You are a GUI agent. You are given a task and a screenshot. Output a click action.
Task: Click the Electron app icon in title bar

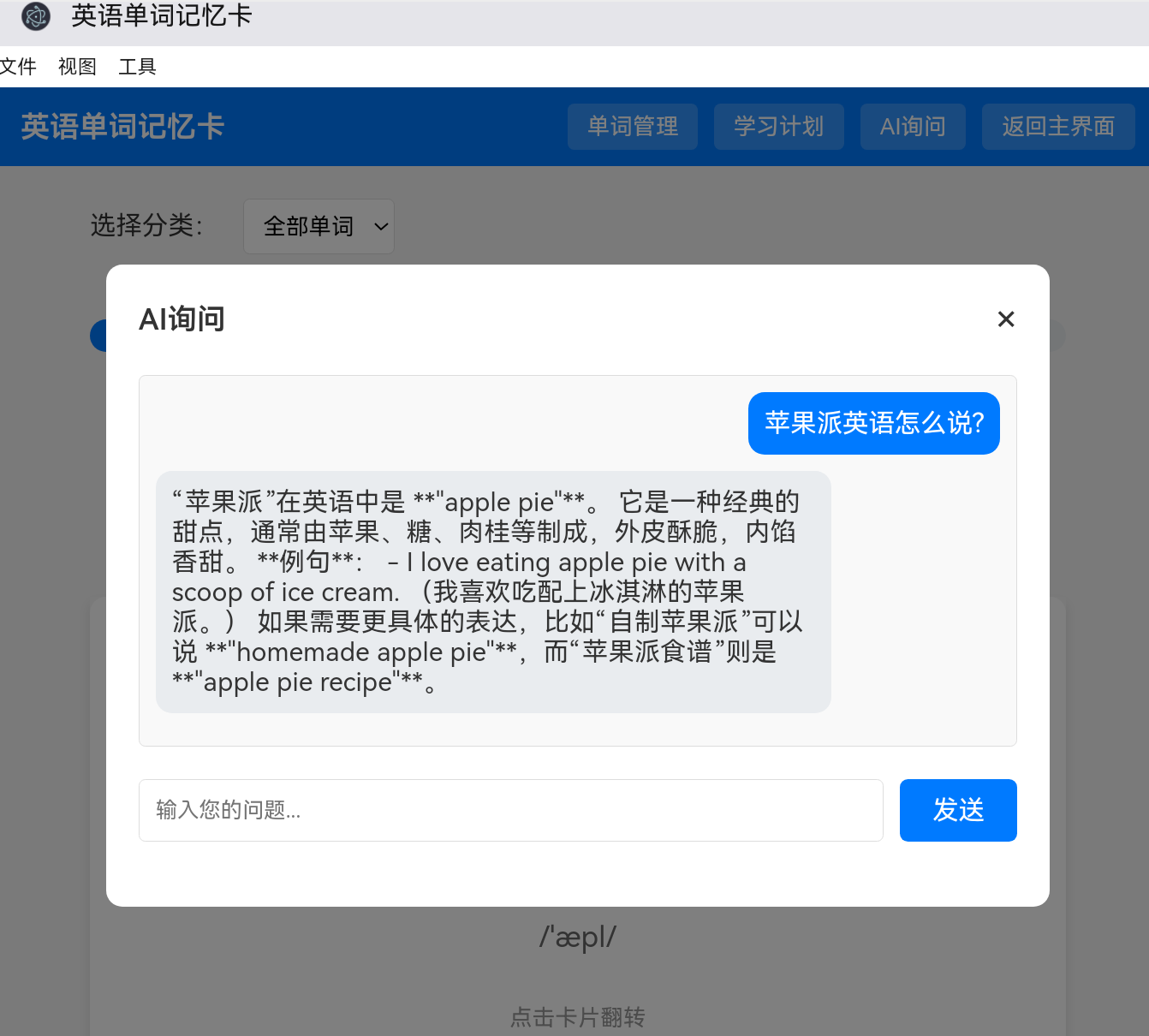34,16
